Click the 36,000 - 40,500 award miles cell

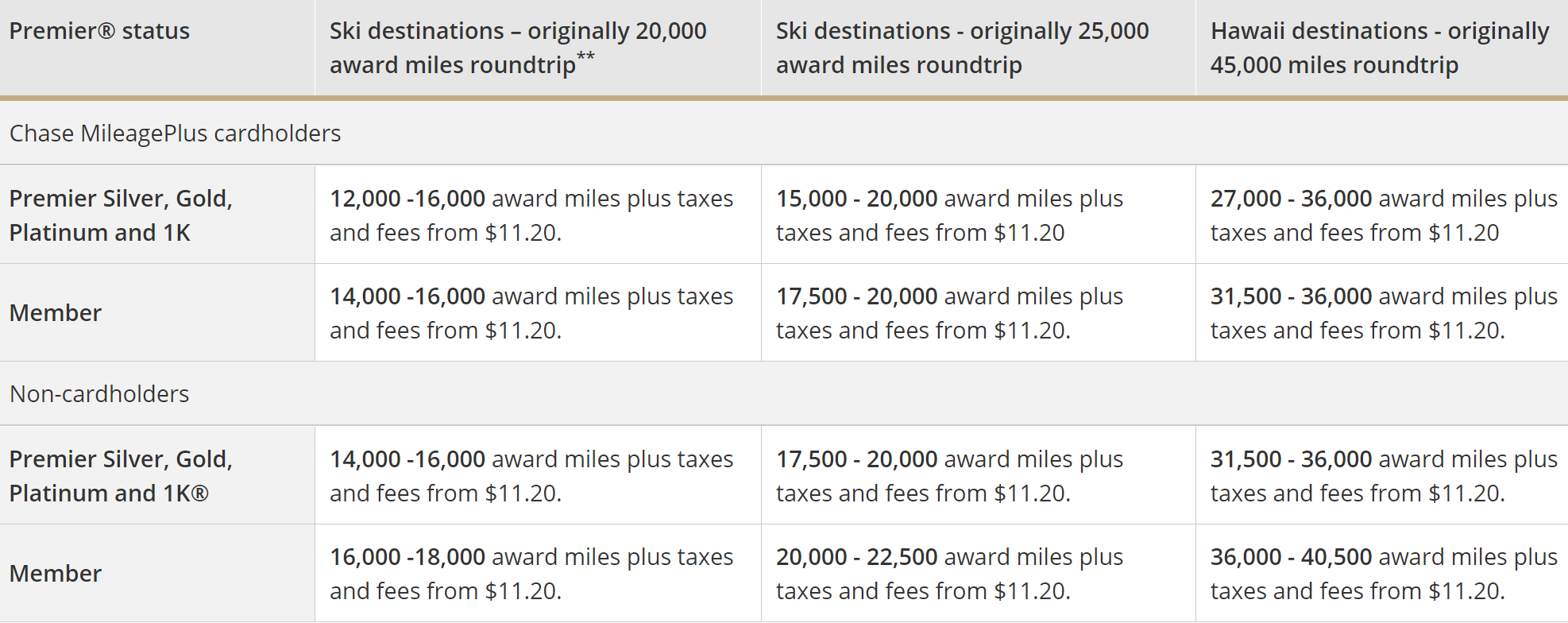(x=1381, y=573)
